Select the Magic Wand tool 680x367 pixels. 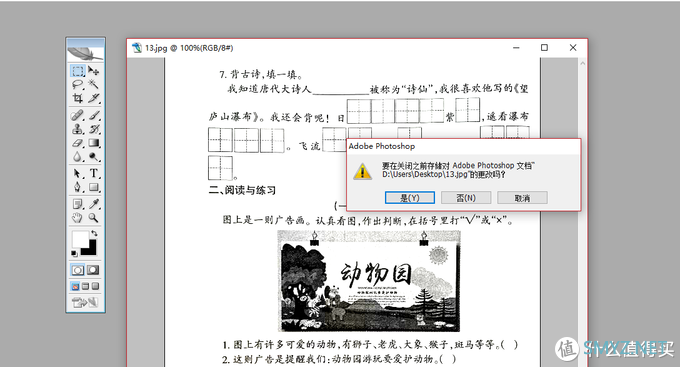(x=94, y=85)
